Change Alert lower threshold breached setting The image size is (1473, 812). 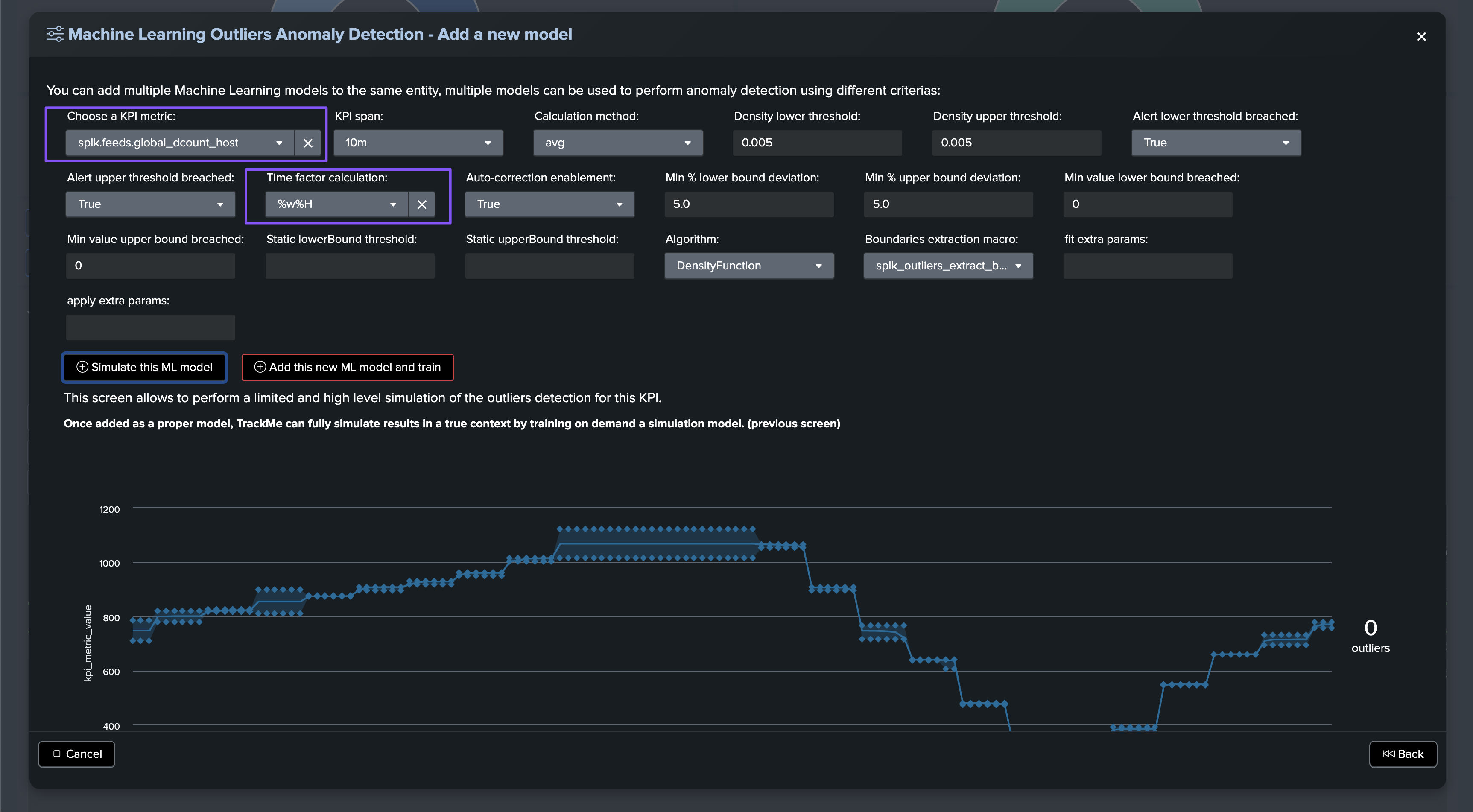(x=1216, y=143)
